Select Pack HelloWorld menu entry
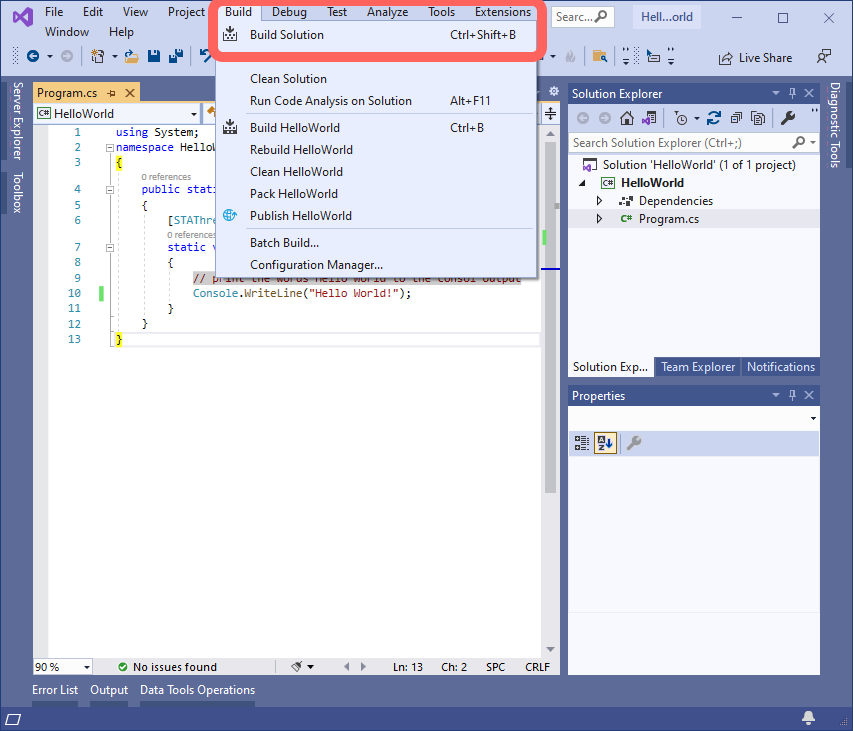This screenshot has width=853, height=731. click(376, 194)
